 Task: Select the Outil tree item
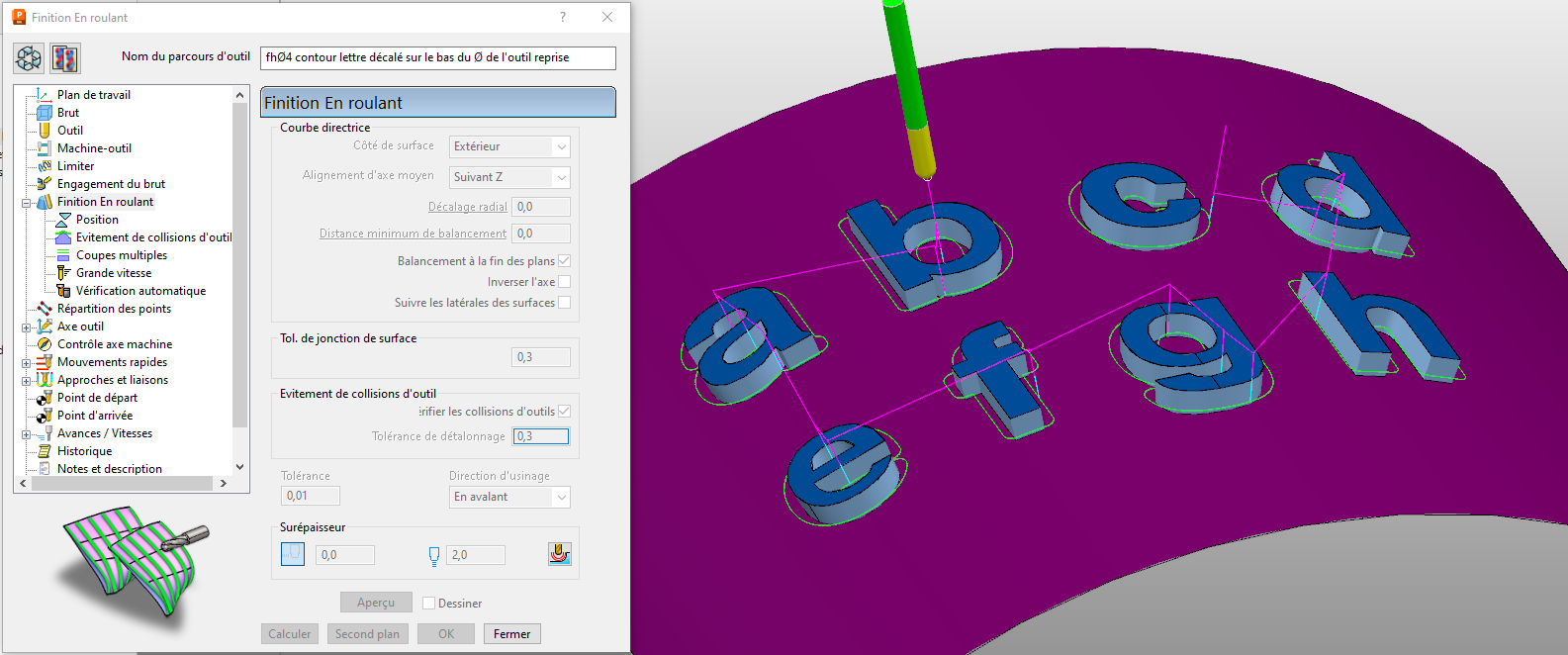[x=69, y=131]
